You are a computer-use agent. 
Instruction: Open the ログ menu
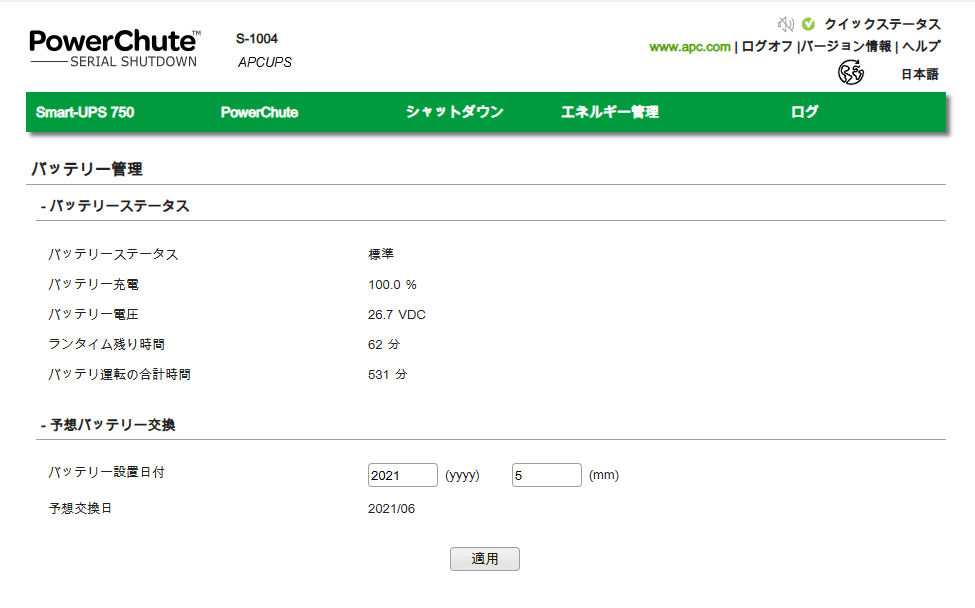click(805, 112)
